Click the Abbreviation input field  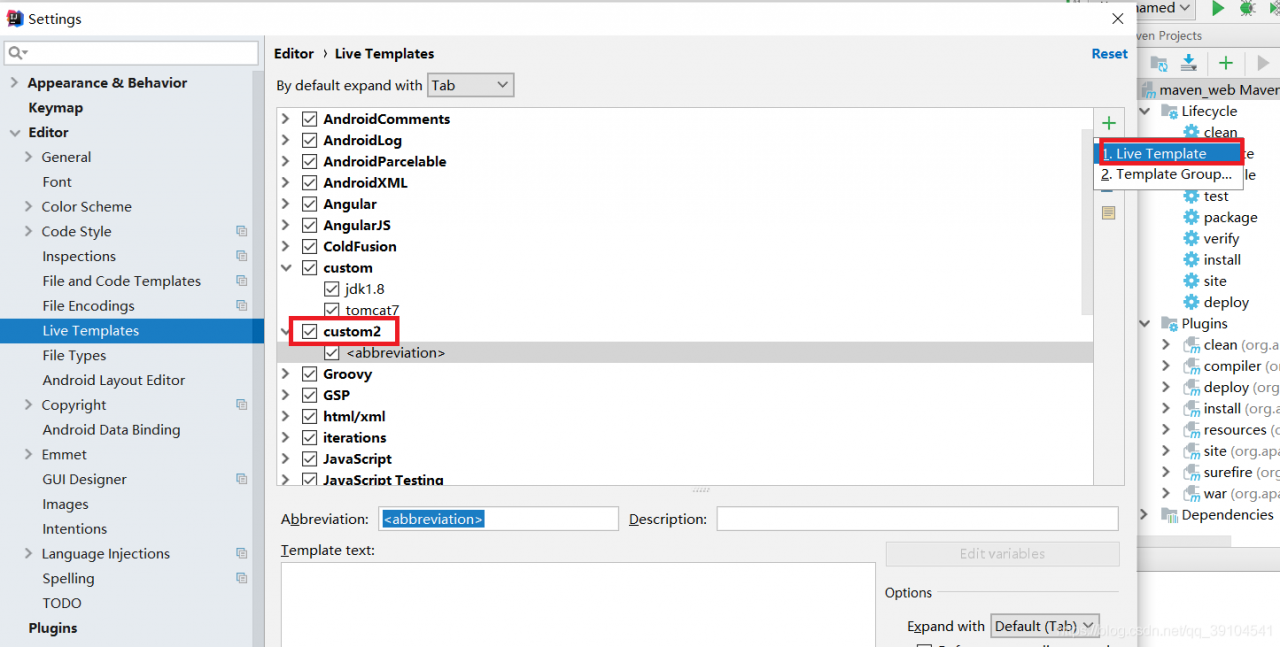498,519
